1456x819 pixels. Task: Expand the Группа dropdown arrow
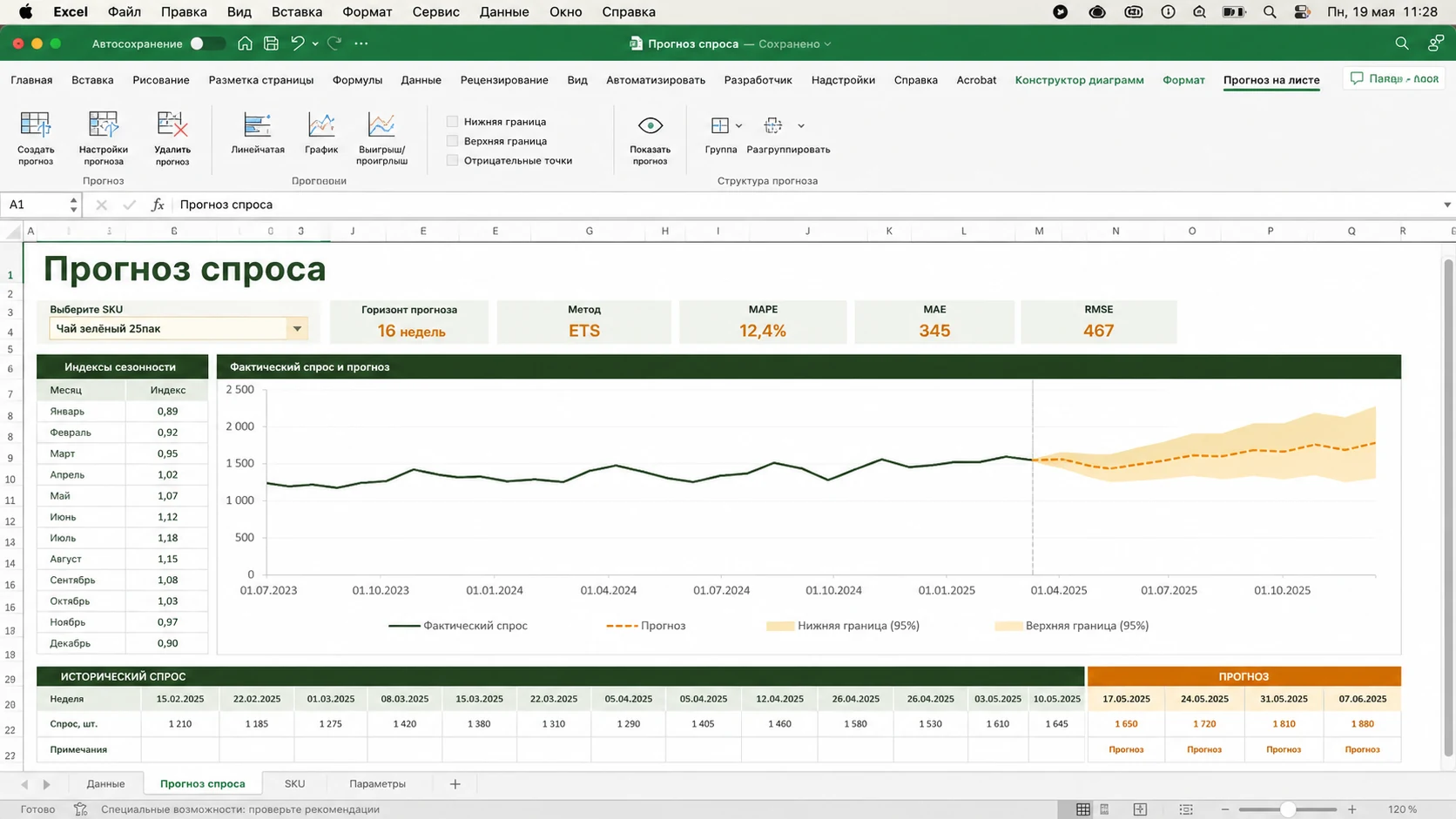click(x=738, y=126)
